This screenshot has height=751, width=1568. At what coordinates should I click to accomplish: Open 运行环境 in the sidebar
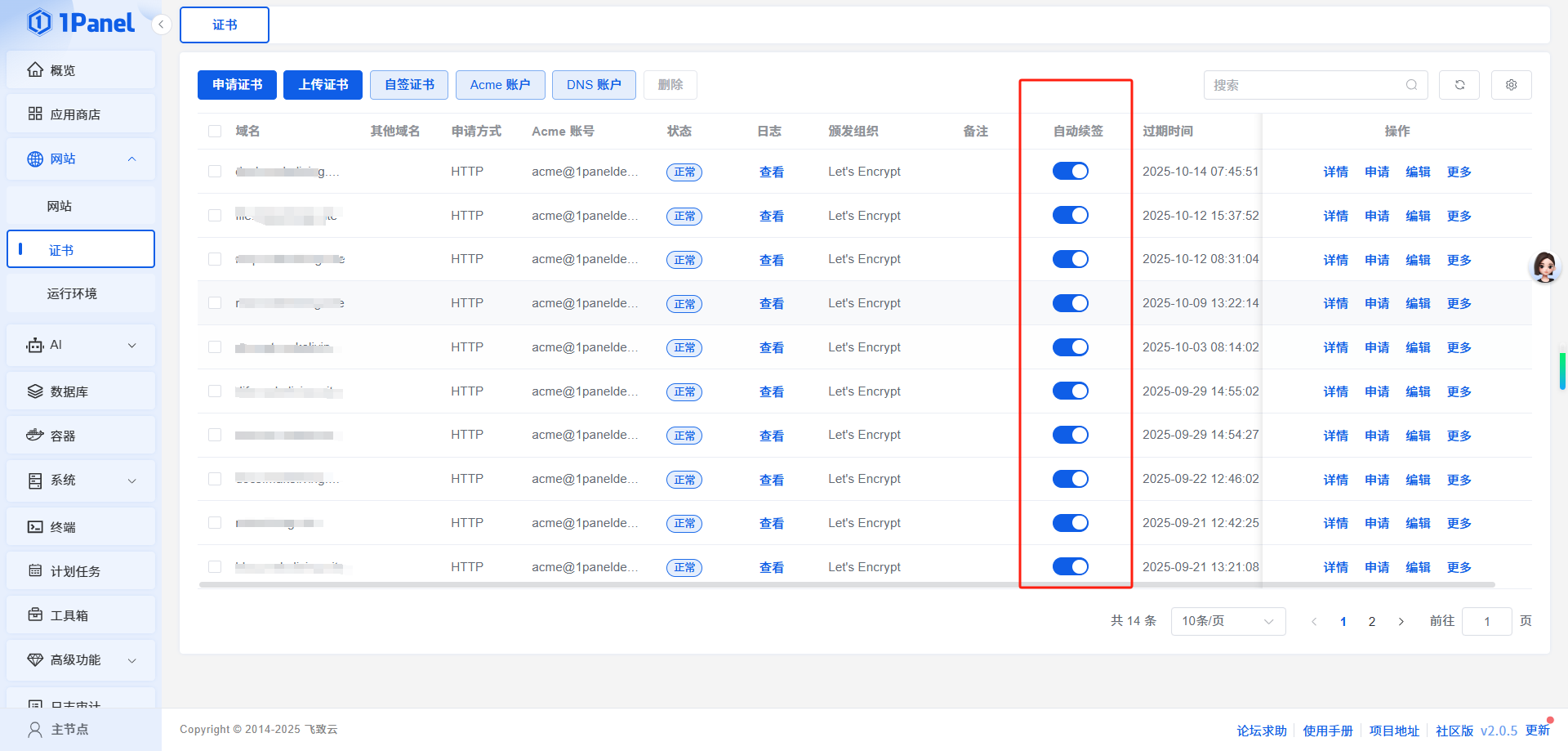coord(72,294)
